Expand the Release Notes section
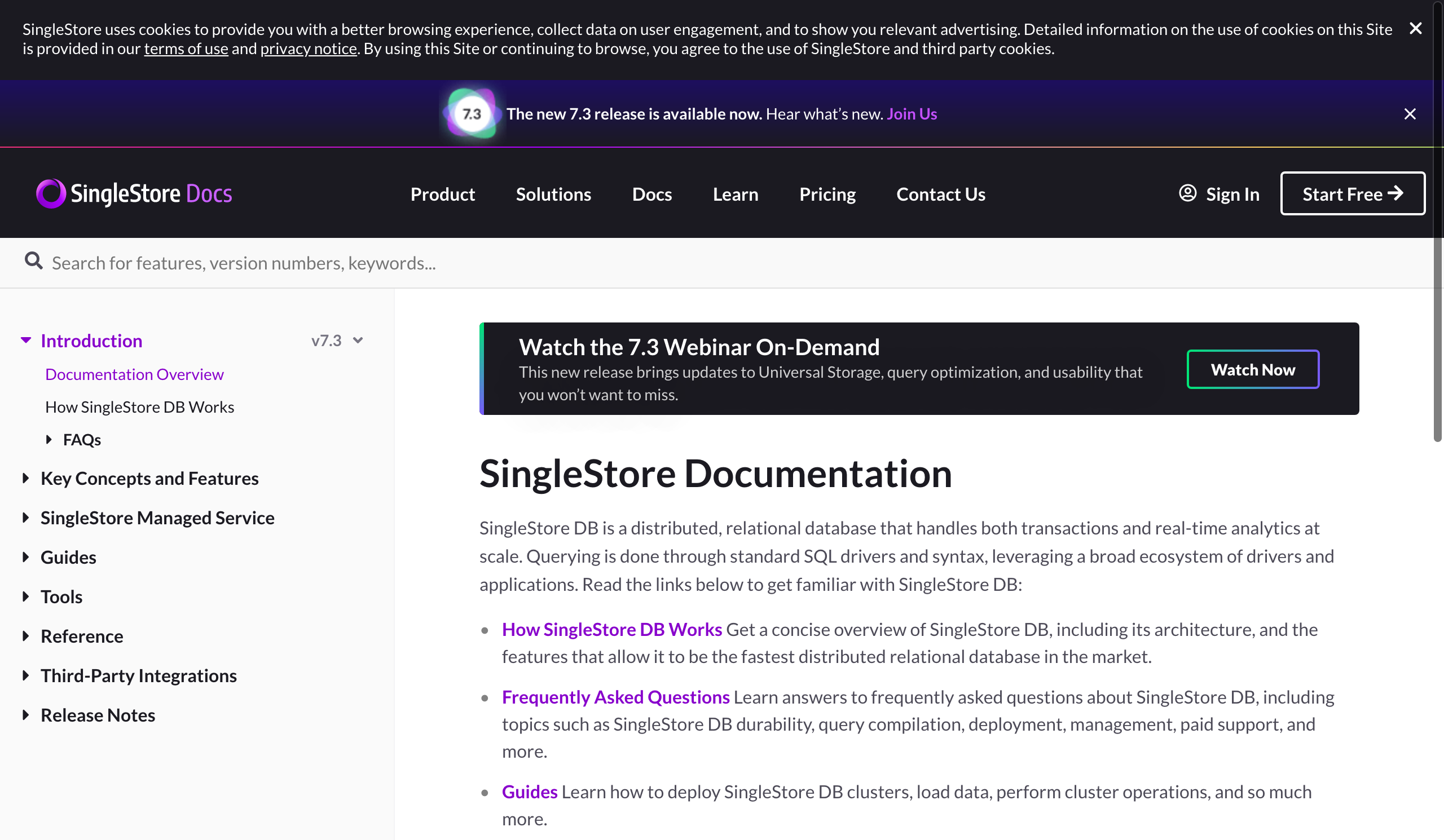Screen dimensions: 1444x840 point(26,715)
